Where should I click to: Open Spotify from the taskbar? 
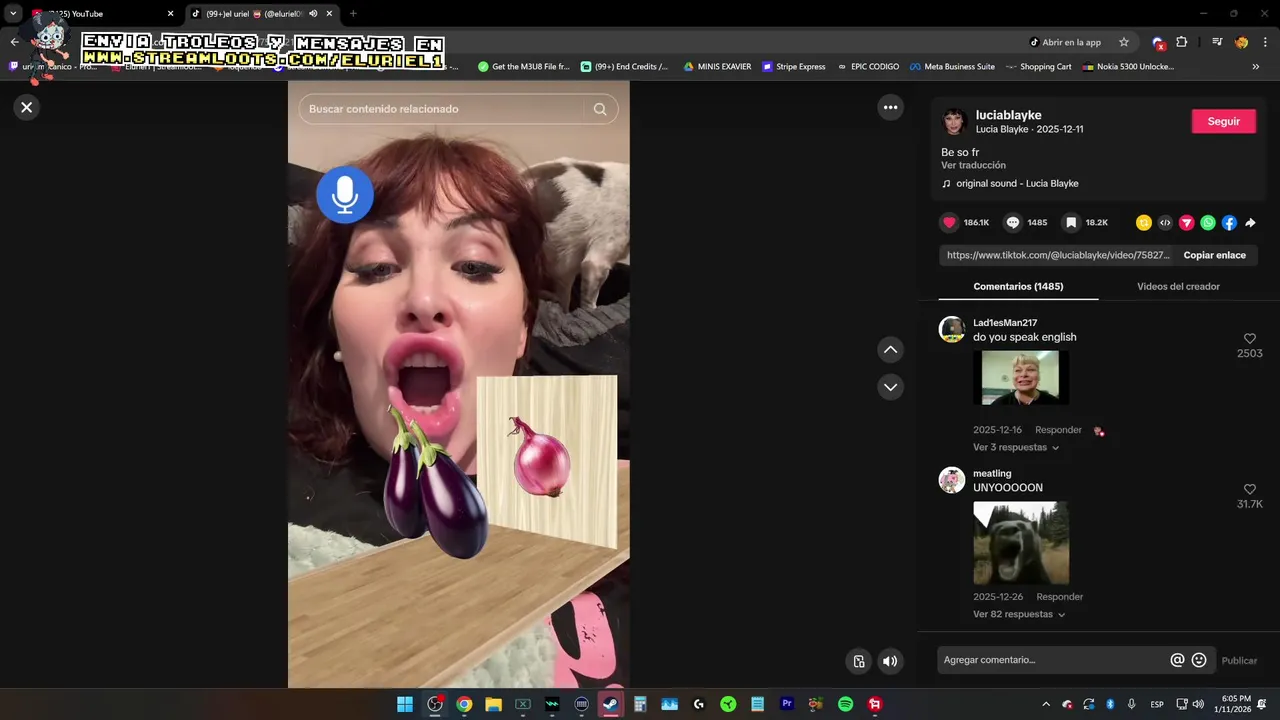click(845, 704)
